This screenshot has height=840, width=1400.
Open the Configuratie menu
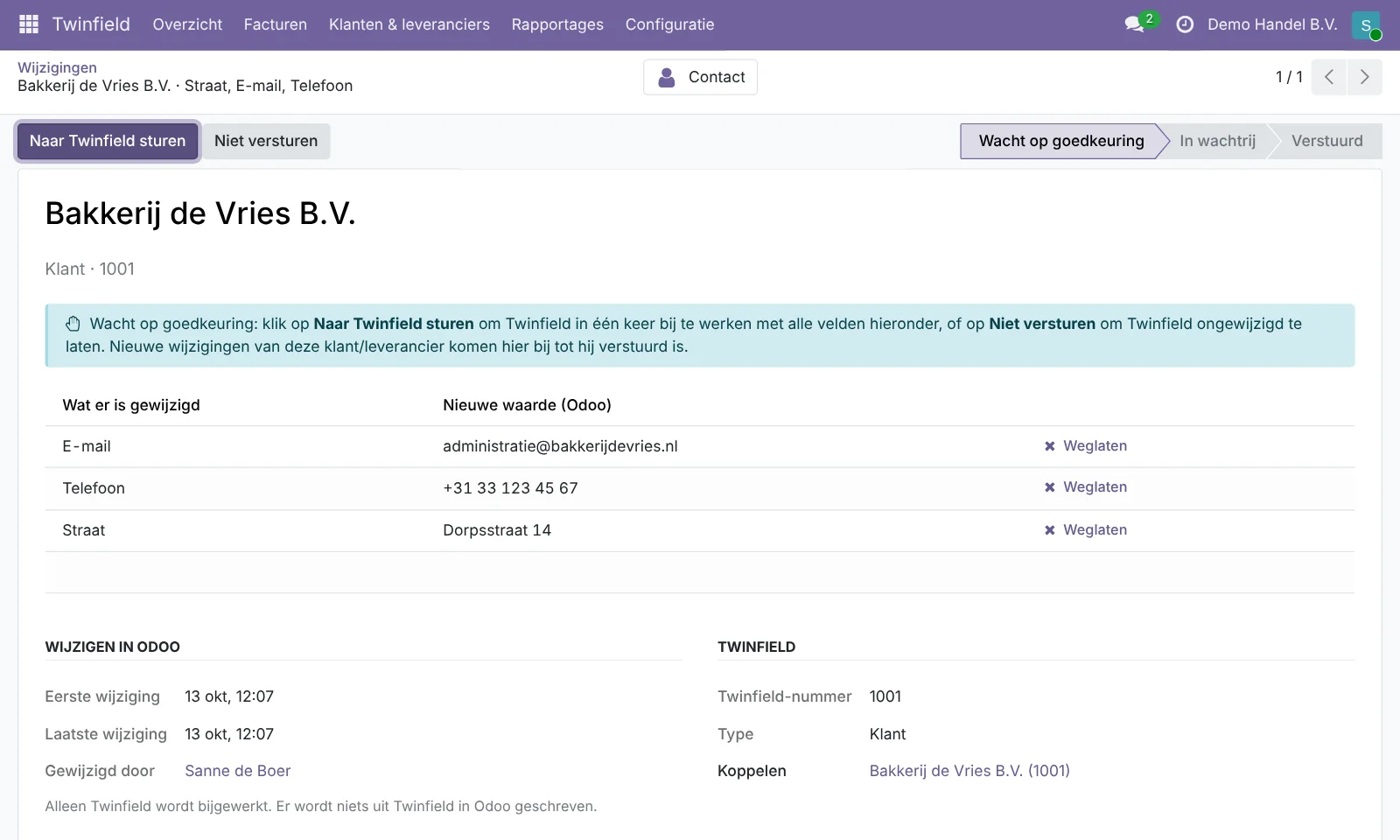click(670, 24)
